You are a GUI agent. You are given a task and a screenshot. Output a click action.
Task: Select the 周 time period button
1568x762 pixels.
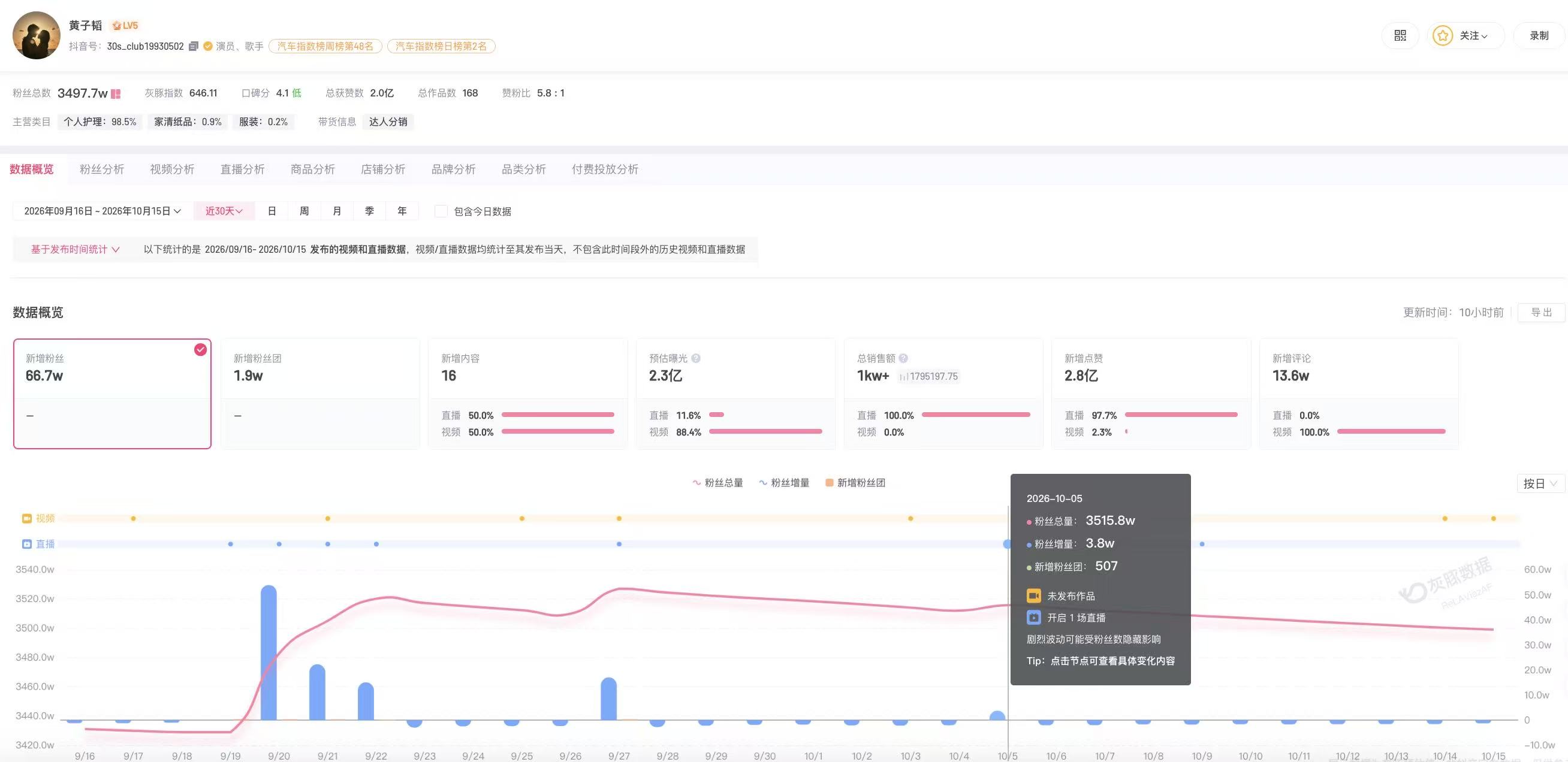pos(304,211)
